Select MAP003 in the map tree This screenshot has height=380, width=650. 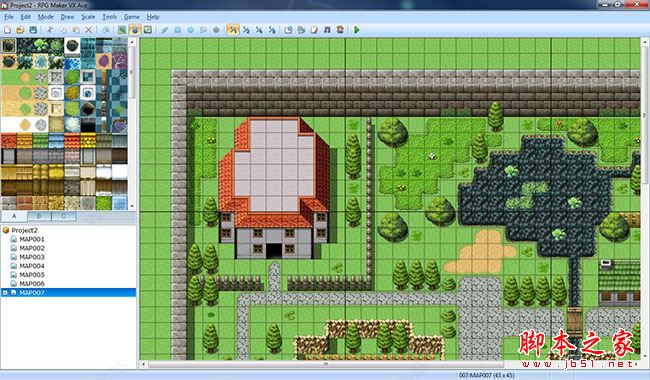click(32, 257)
